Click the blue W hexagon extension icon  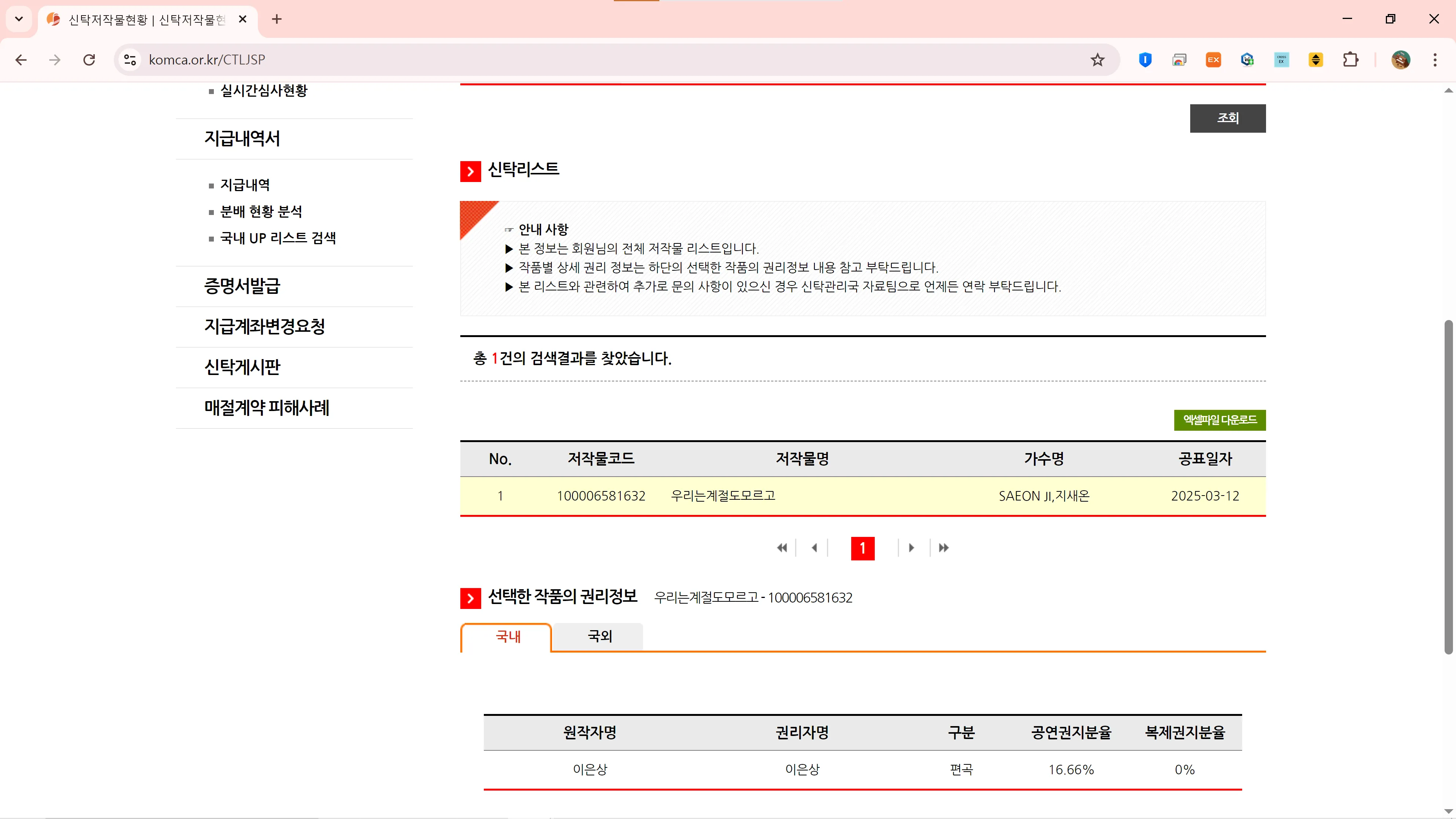1247,60
